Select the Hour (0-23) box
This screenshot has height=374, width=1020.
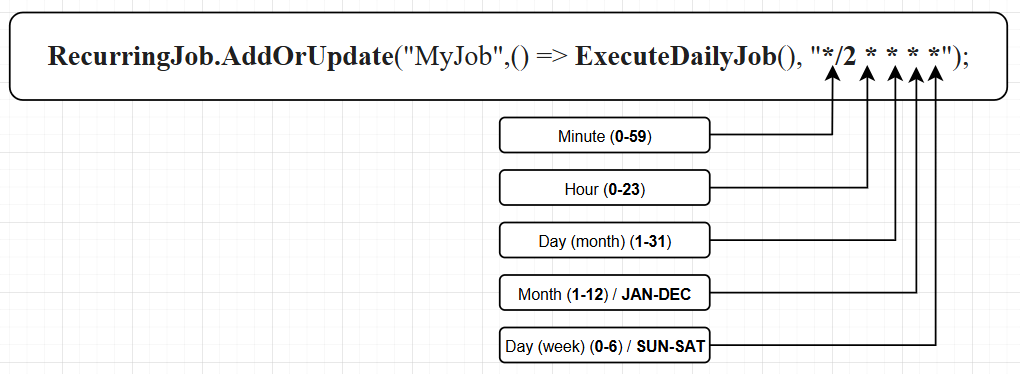point(604,188)
